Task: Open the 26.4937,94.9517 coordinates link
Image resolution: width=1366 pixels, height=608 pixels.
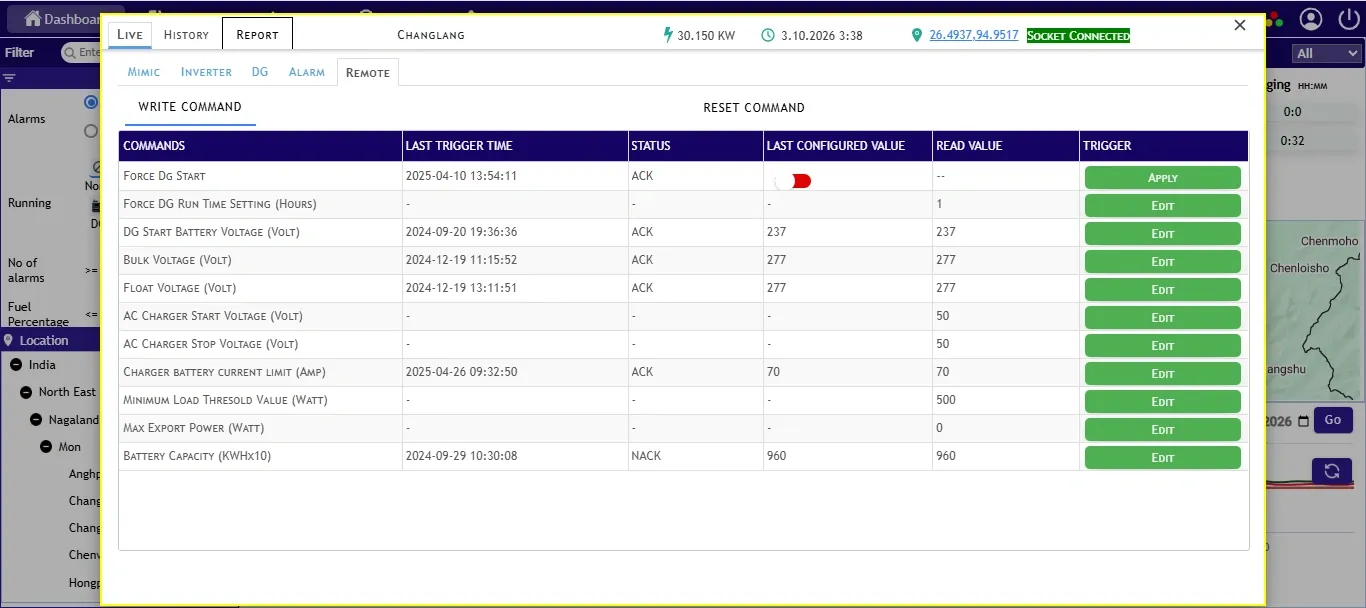Action: (974, 35)
